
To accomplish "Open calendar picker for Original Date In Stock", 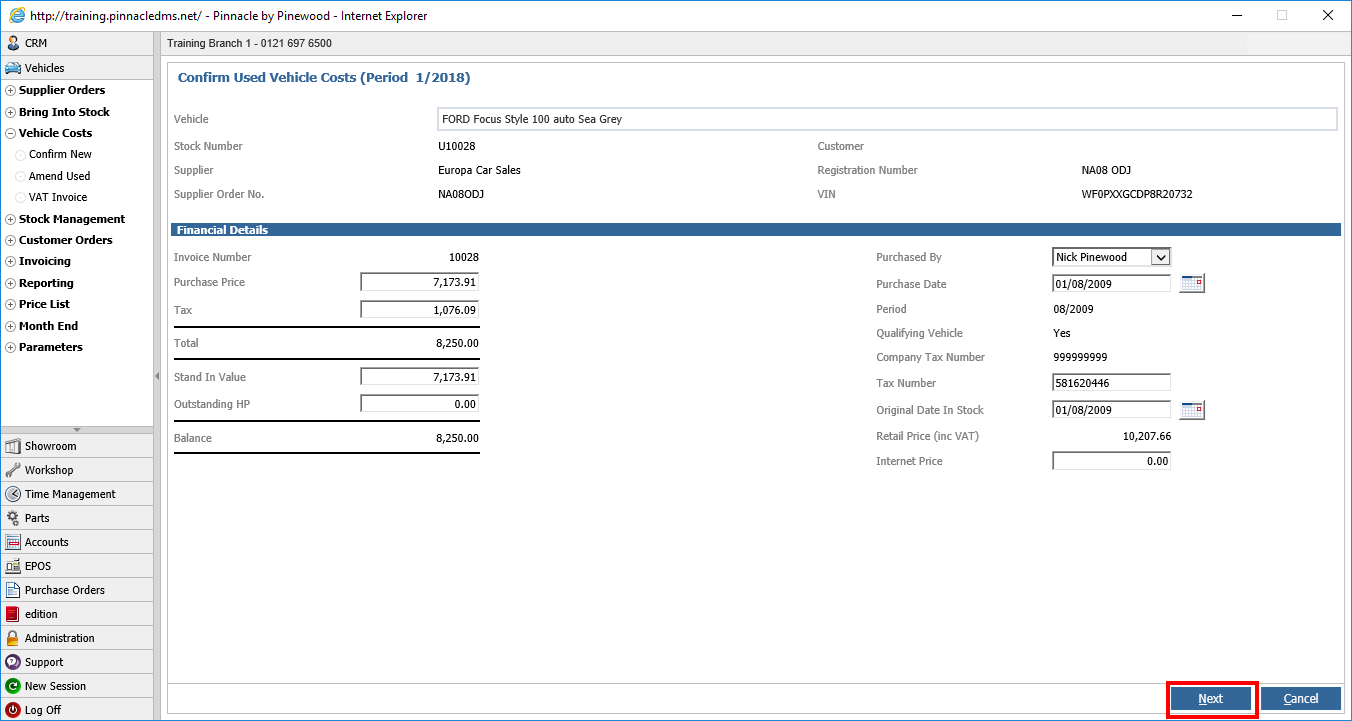I will 1192,410.
